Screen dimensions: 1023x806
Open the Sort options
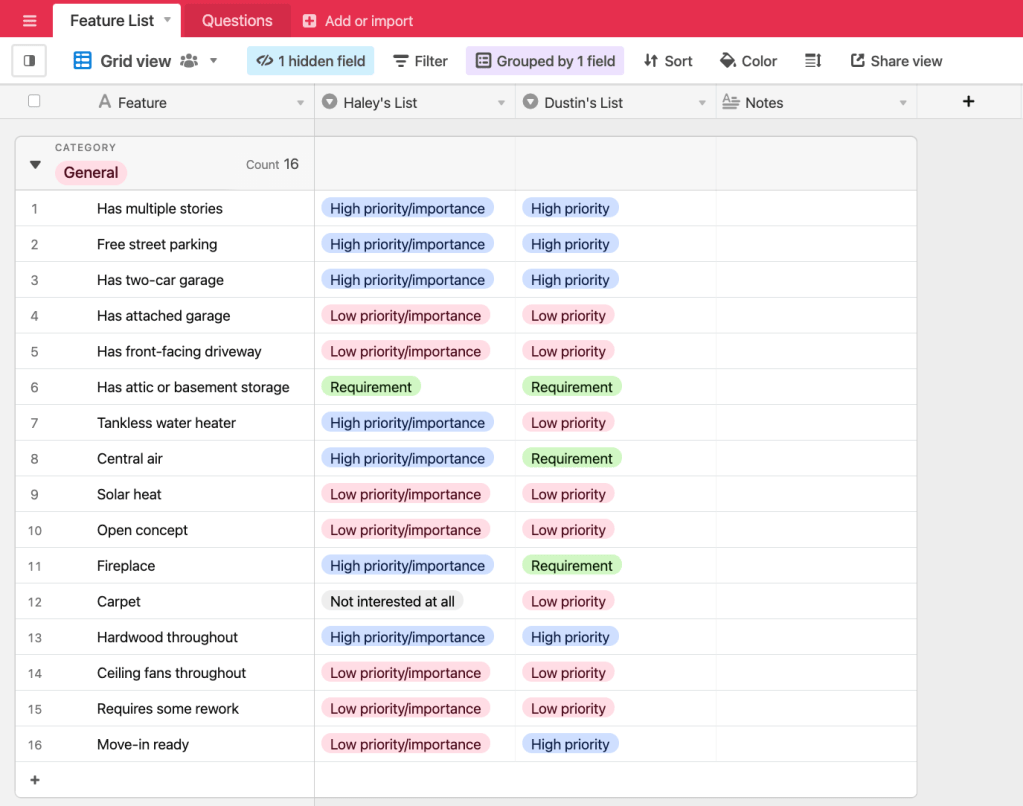click(667, 60)
